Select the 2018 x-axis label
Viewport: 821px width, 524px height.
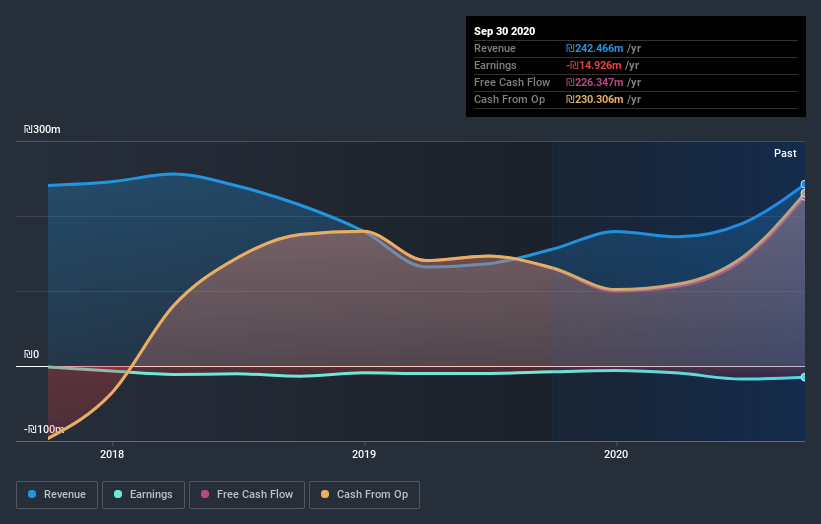coord(112,454)
